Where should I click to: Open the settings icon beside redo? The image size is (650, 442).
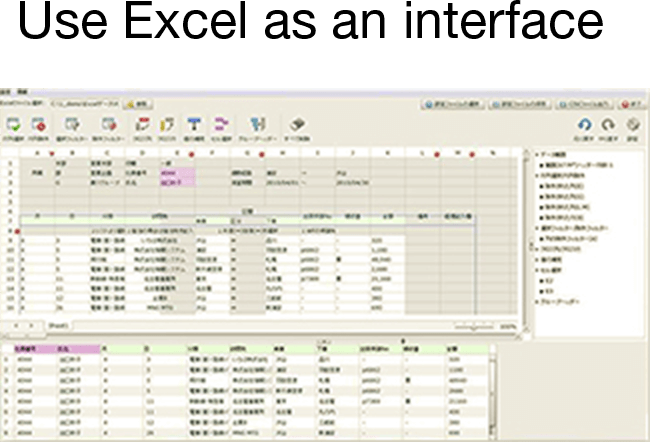[x=633, y=124]
